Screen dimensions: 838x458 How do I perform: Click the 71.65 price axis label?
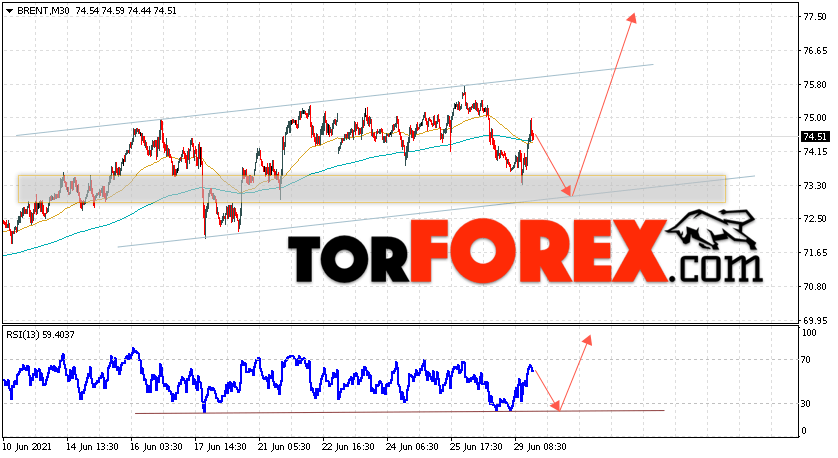(815, 252)
